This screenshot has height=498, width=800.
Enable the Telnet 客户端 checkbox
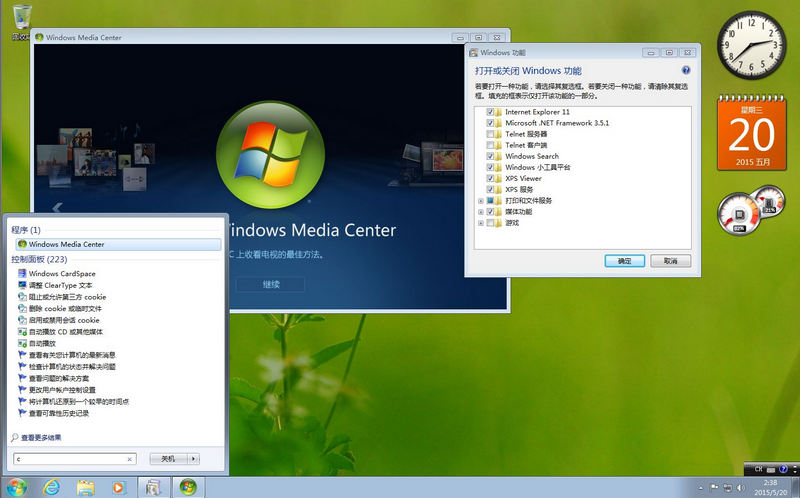point(490,145)
